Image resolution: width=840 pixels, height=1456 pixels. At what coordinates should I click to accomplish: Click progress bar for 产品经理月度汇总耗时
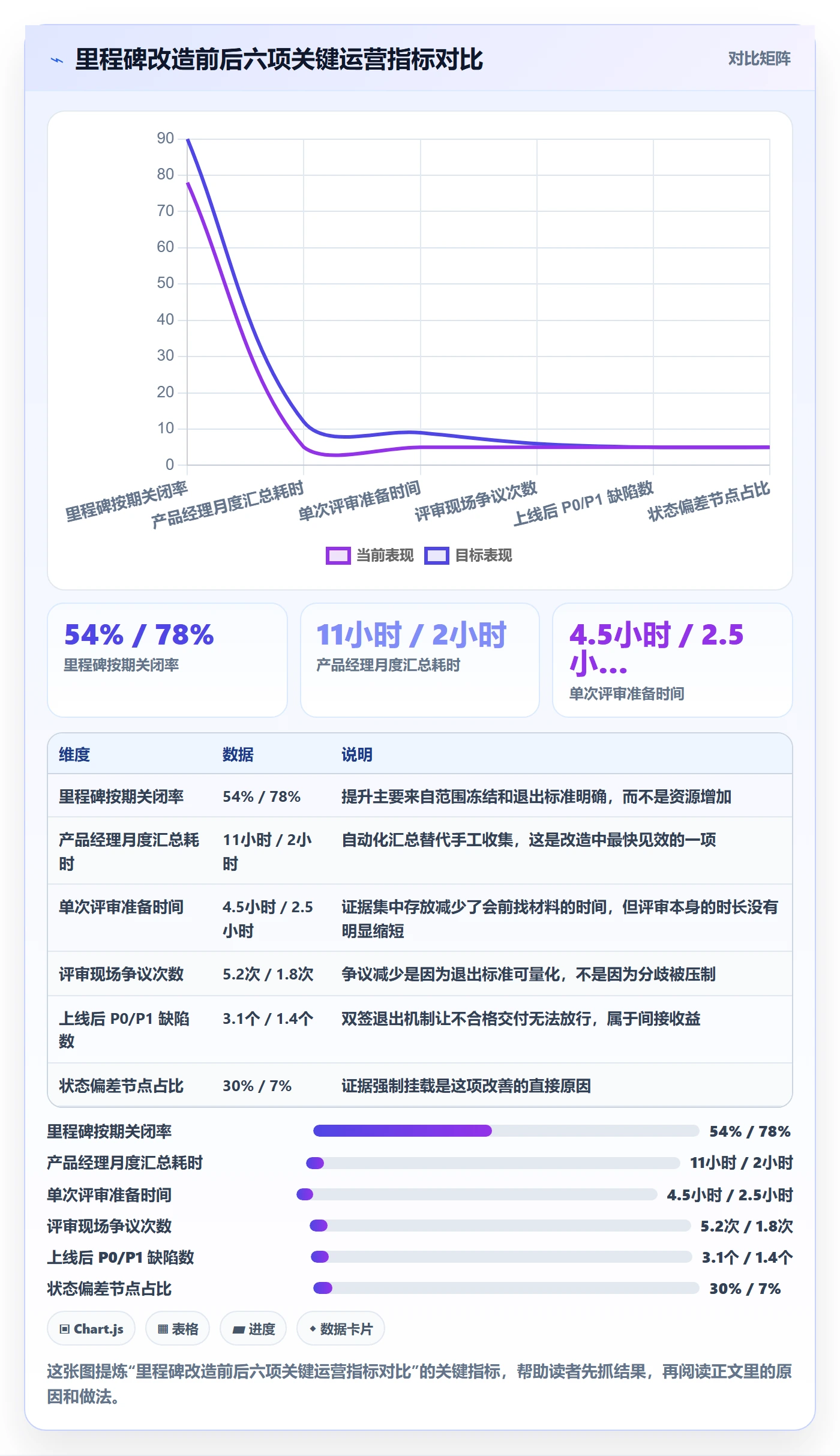[x=493, y=1163]
